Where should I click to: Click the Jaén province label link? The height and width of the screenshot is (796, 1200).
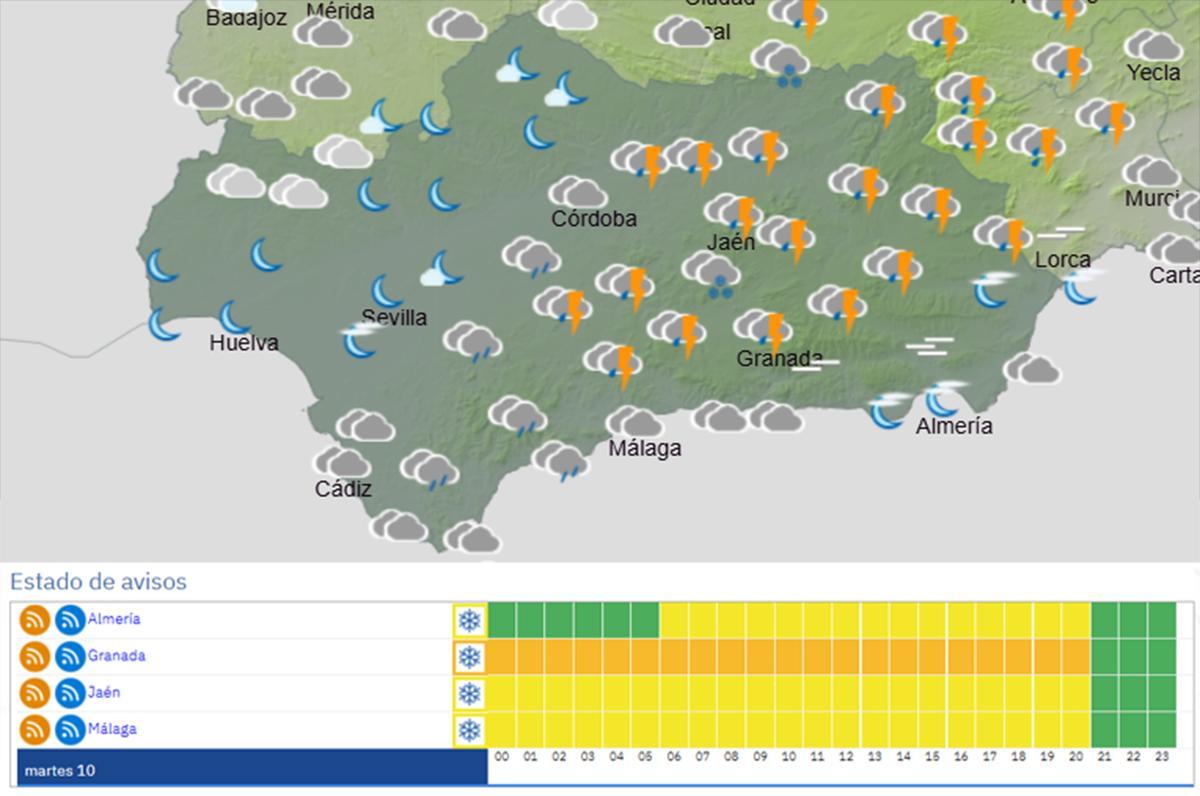pyautogui.click(x=104, y=692)
